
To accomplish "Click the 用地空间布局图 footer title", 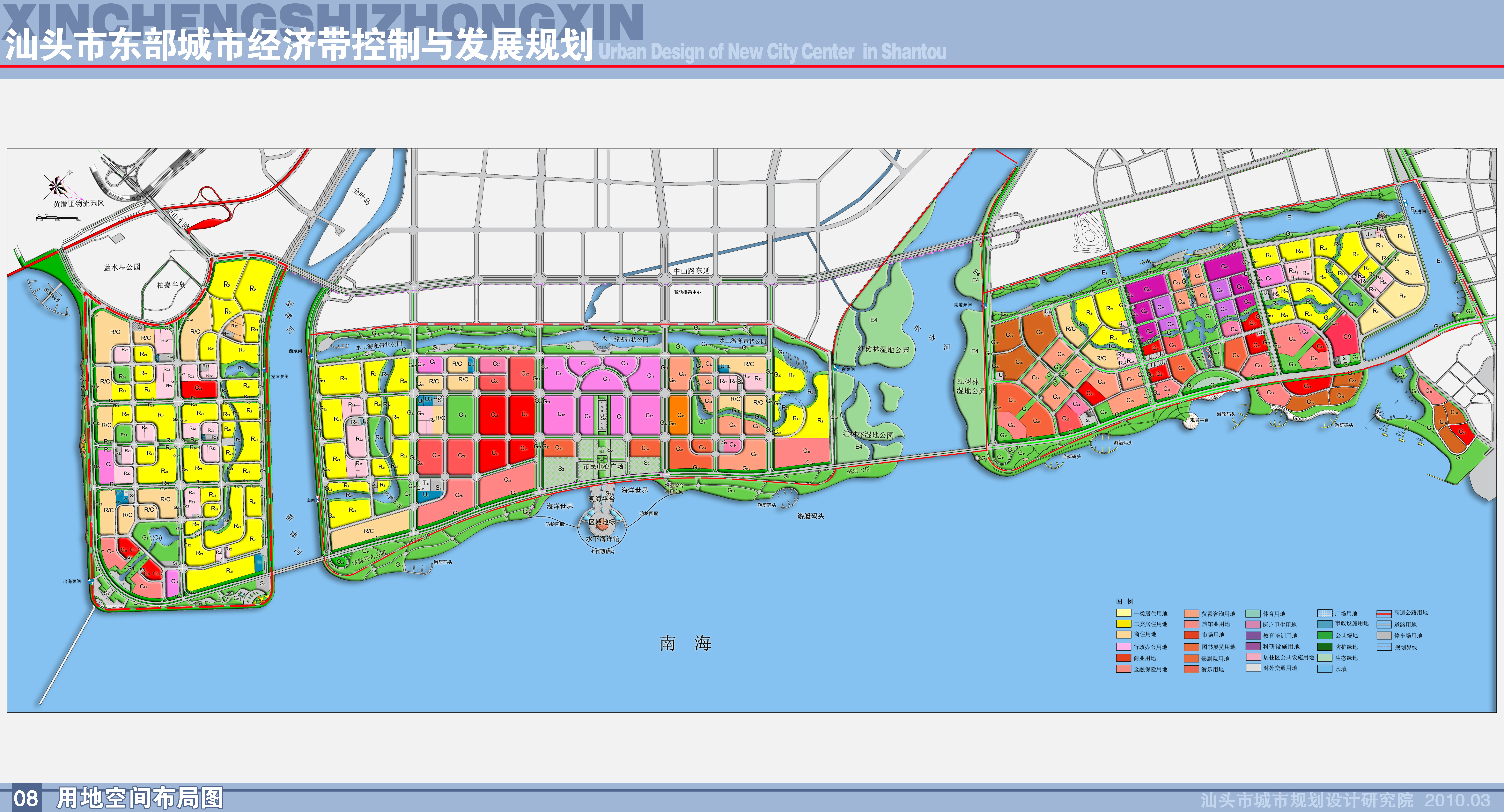I will (140, 798).
